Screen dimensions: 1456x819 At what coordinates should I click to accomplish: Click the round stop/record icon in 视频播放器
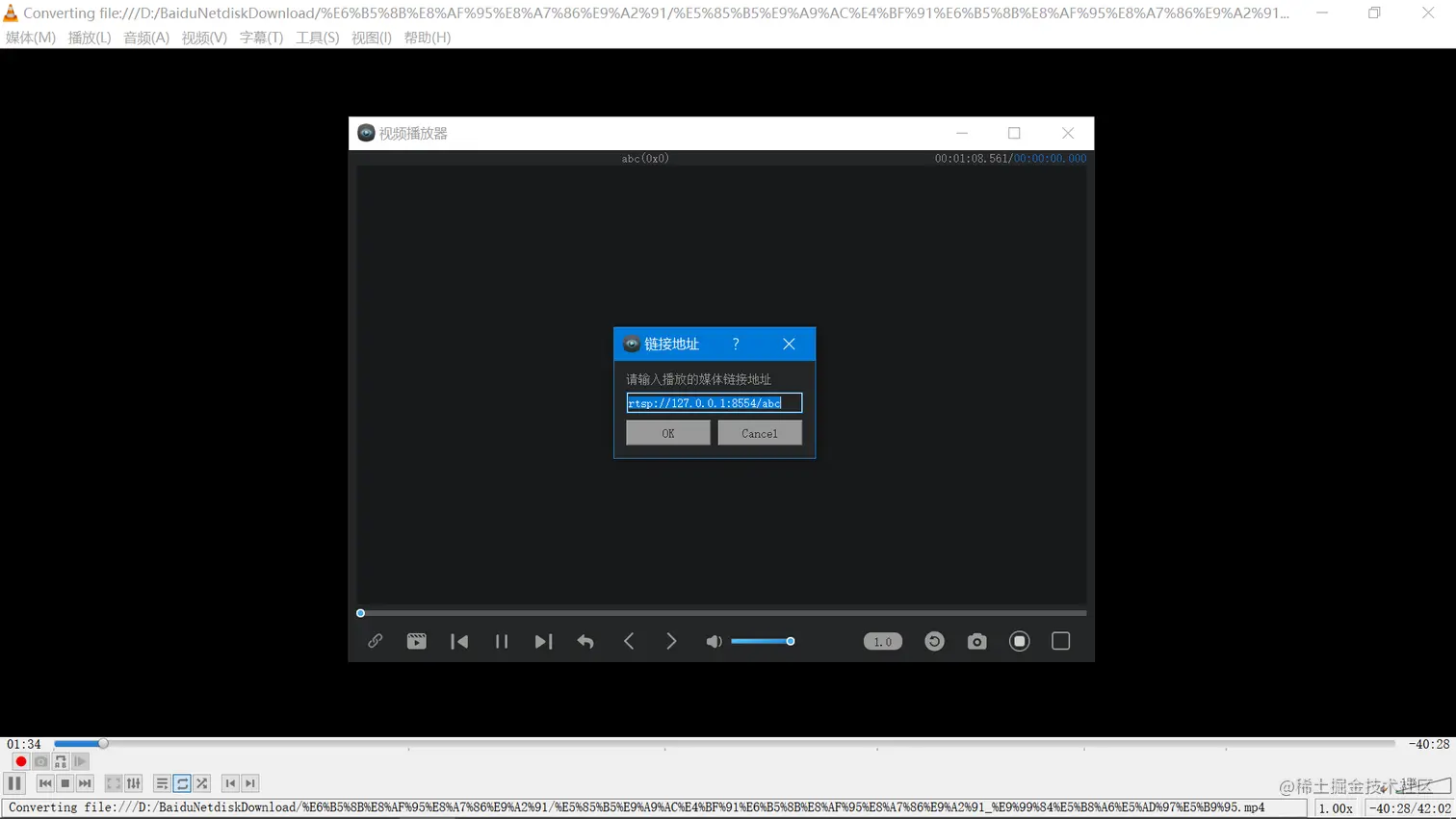tap(1019, 641)
